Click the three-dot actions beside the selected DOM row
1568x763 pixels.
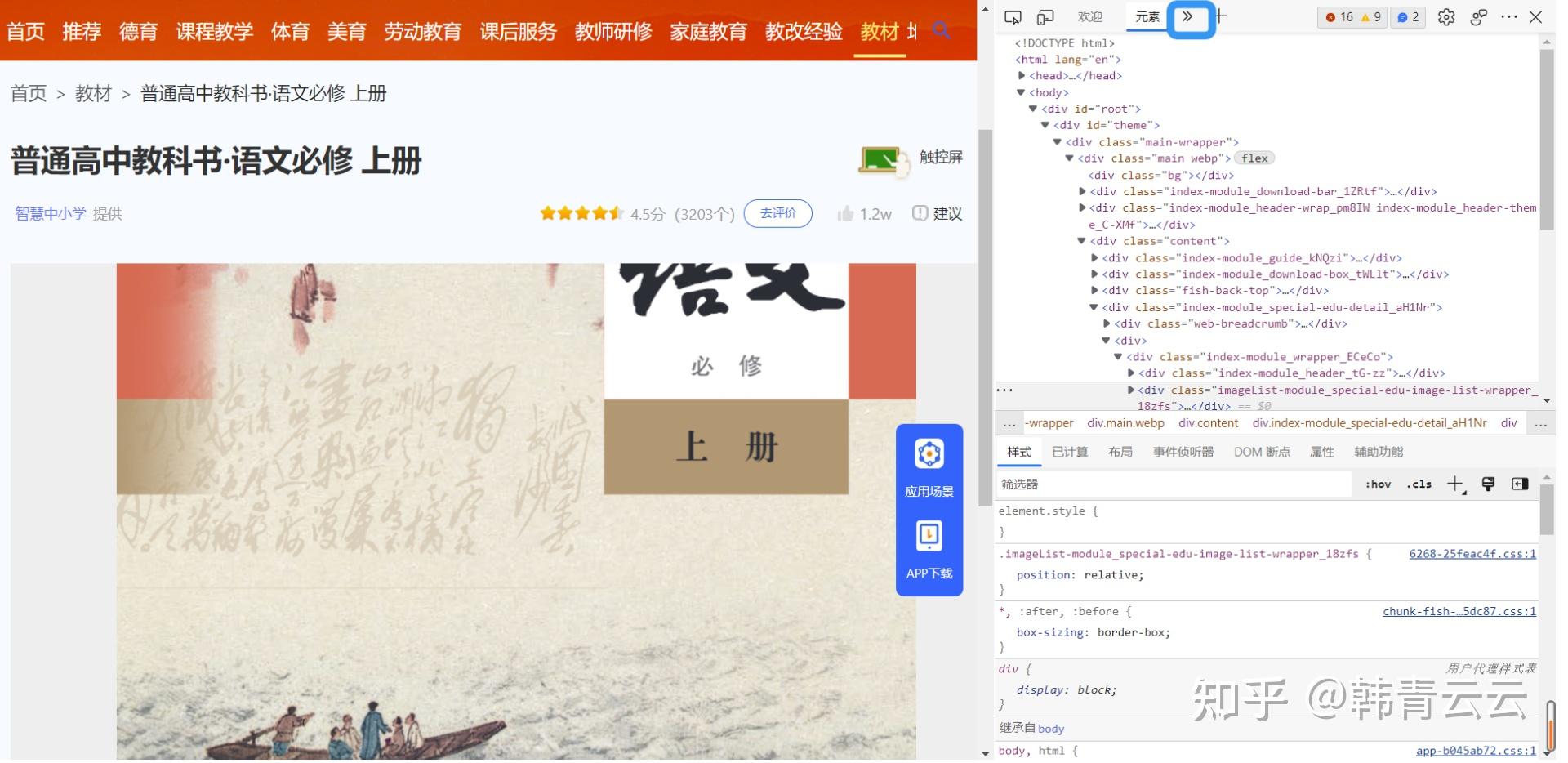[1004, 390]
